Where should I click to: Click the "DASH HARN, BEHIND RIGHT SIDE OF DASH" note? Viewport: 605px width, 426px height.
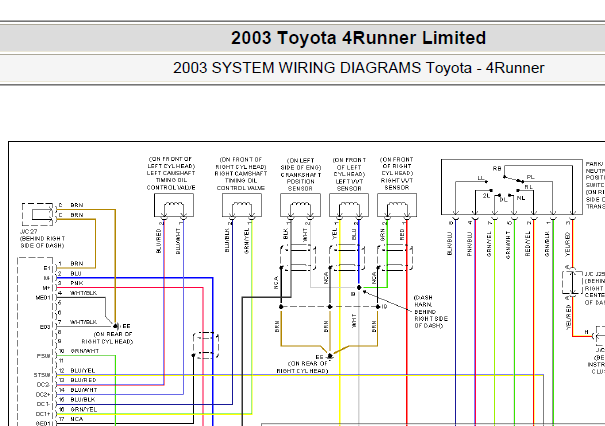tap(431, 312)
